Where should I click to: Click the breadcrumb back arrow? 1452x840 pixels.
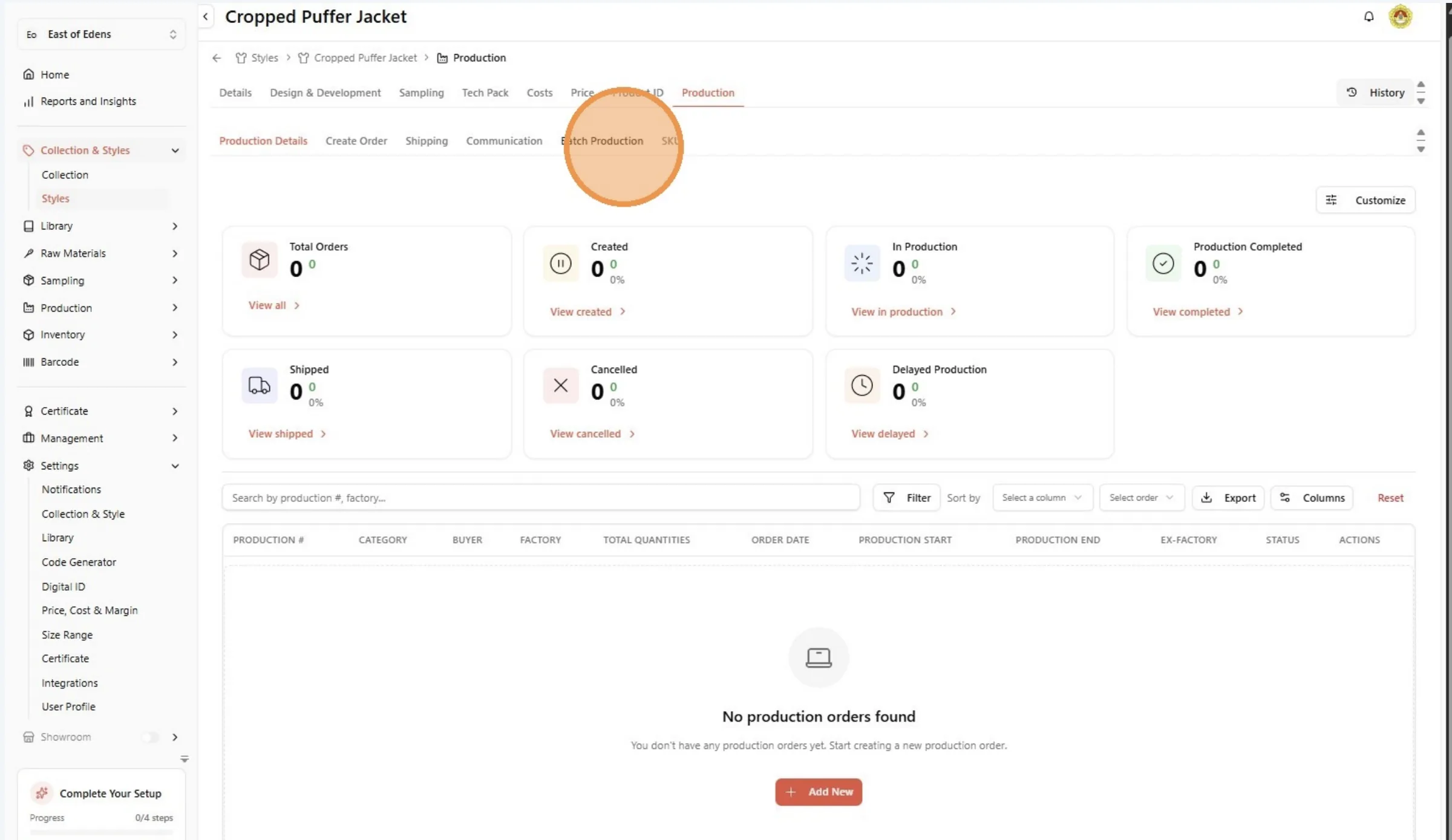click(217, 58)
